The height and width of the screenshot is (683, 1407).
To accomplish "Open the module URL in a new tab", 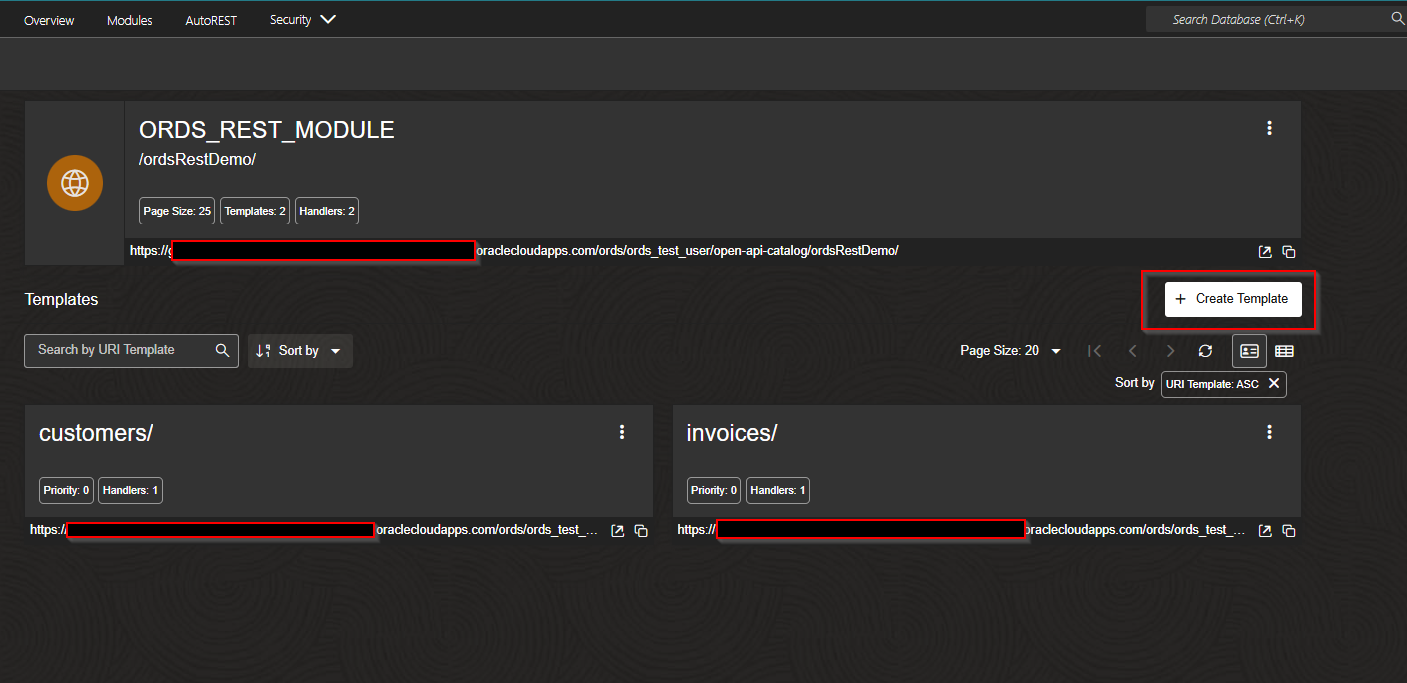I will (x=1264, y=251).
